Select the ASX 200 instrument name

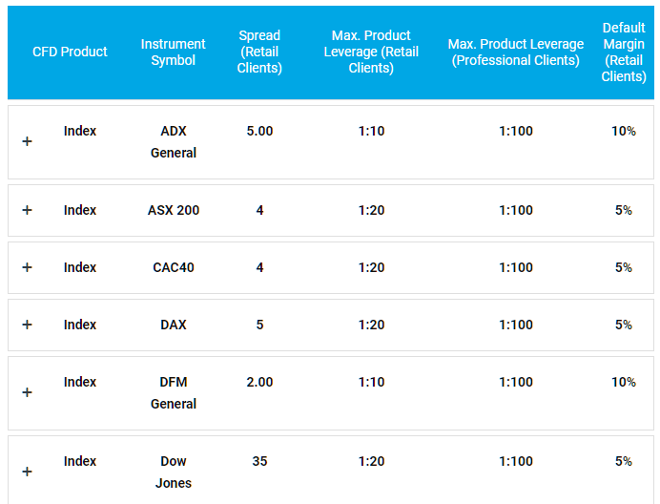(173, 210)
